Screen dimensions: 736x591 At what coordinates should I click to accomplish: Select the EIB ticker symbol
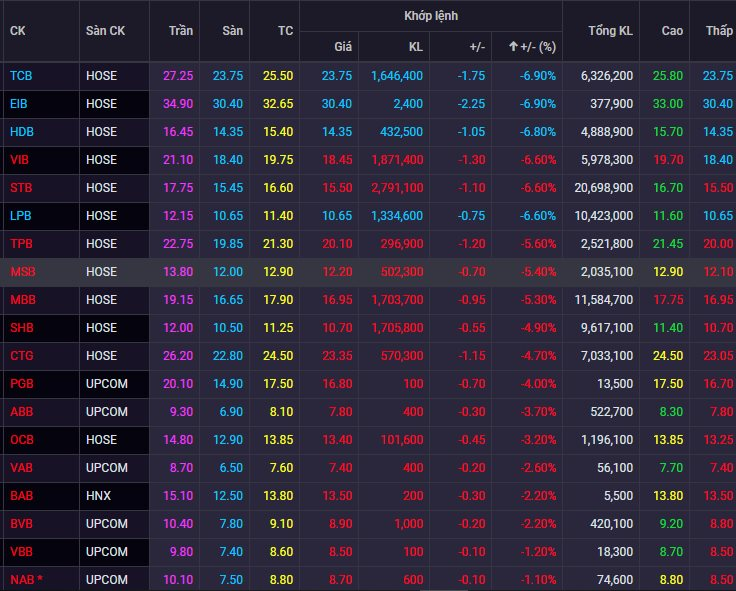pyautogui.click(x=19, y=103)
